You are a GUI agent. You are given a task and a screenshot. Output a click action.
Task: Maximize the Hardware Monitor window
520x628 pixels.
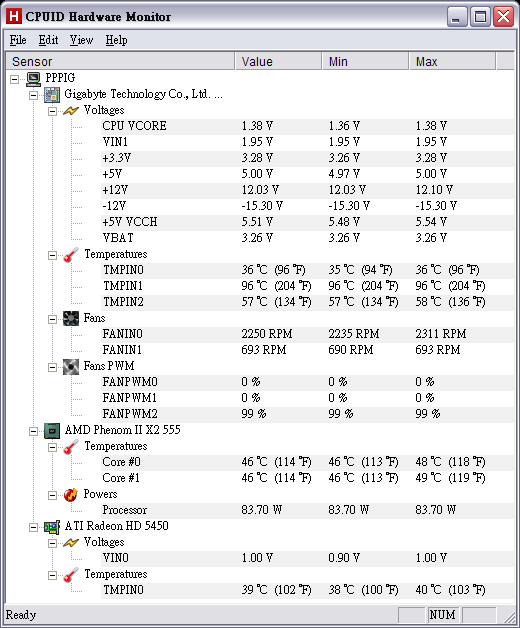[480, 17]
